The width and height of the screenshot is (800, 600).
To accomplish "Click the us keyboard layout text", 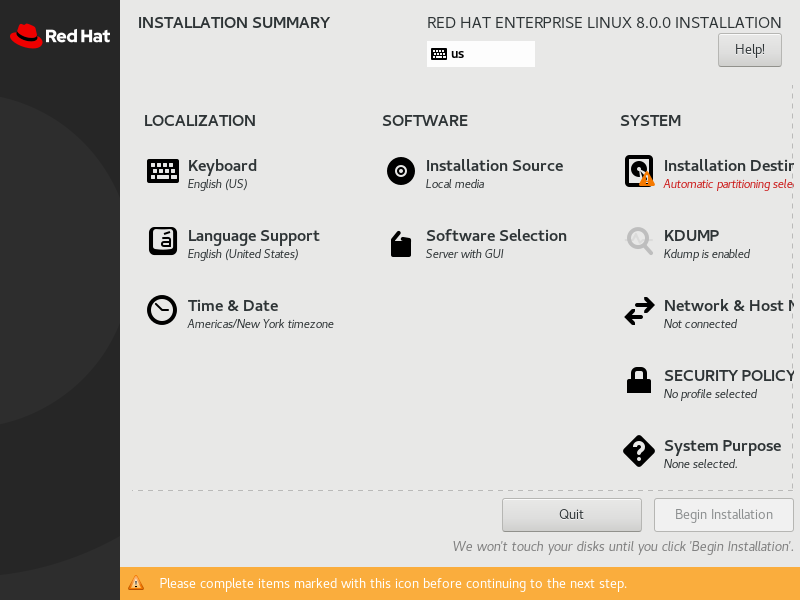I will click(458, 54).
